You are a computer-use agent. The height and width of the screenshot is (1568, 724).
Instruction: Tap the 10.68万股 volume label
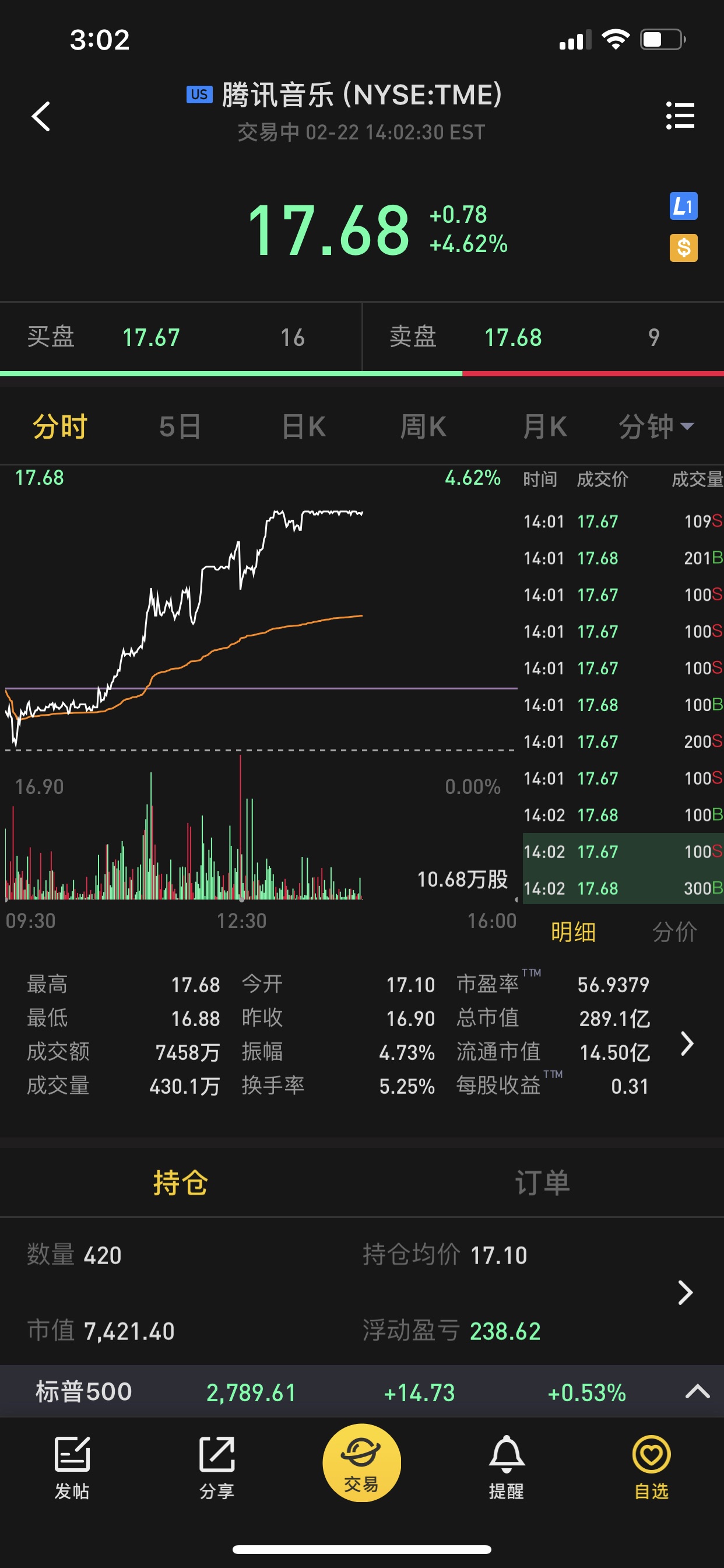[x=462, y=879]
